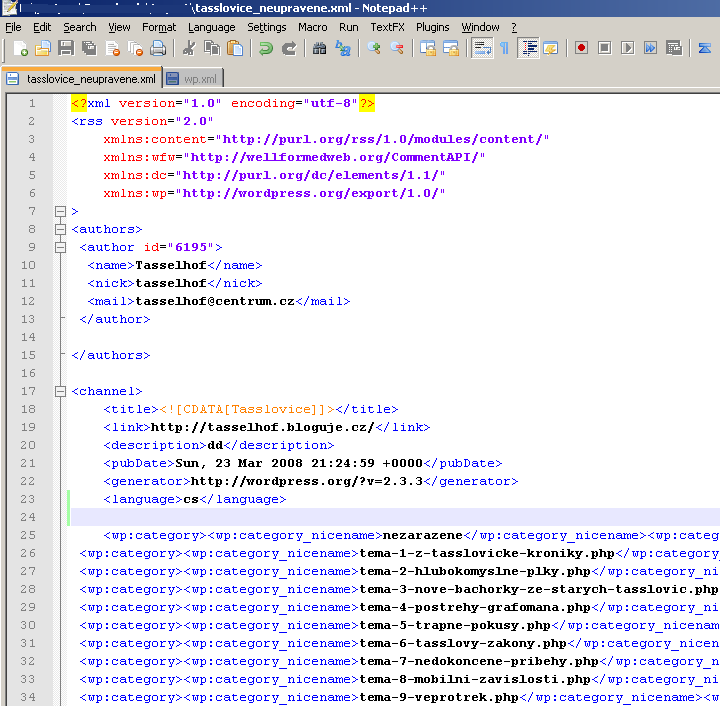Click the Cut scissors icon
The height and width of the screenshot is (706, 720).
[x=189, y=48]
